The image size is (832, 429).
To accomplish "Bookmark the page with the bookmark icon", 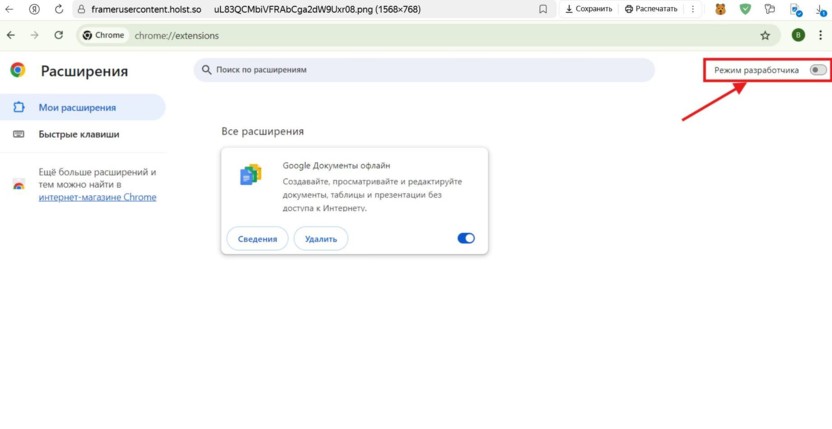I will pos(543,9).
